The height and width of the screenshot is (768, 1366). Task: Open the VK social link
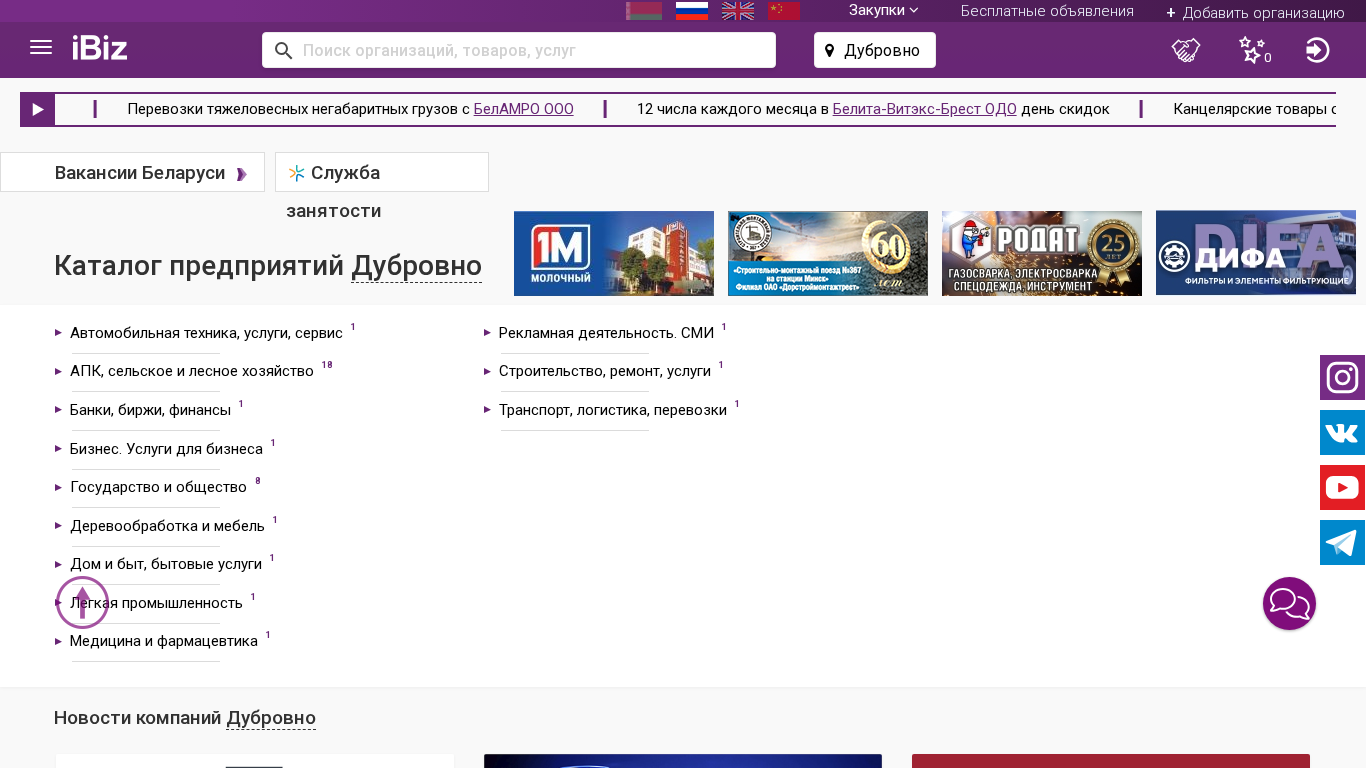click(1342, 433)
